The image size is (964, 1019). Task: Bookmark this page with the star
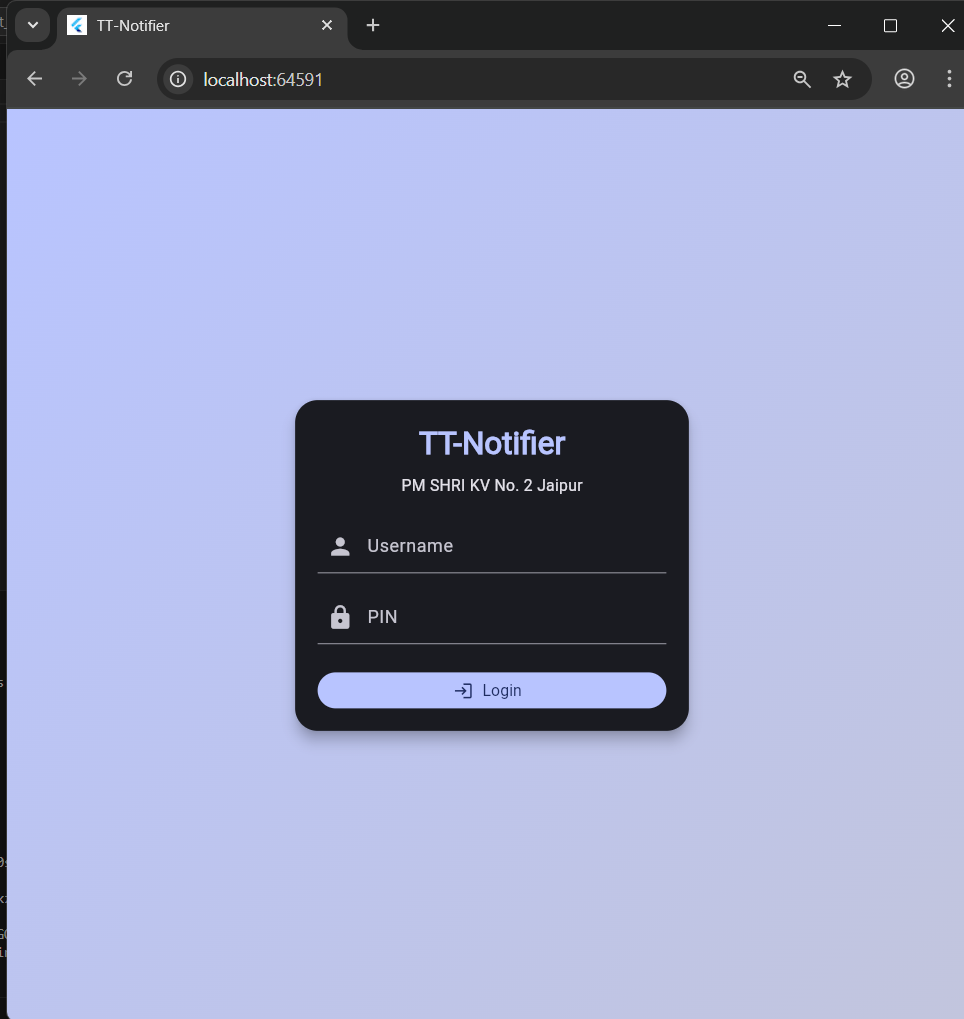pyautogui.click(x=843, y=79)
